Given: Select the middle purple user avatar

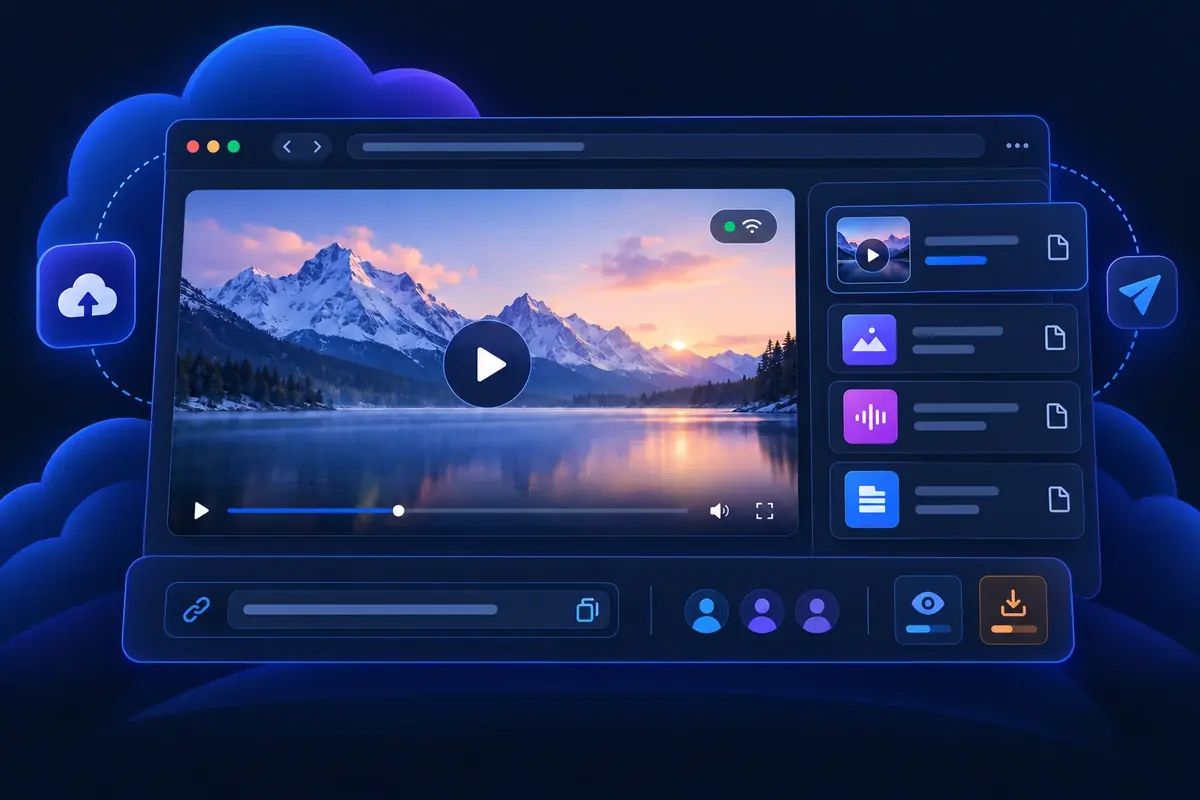Looking at the screenshot, I should tap(762, 610).
